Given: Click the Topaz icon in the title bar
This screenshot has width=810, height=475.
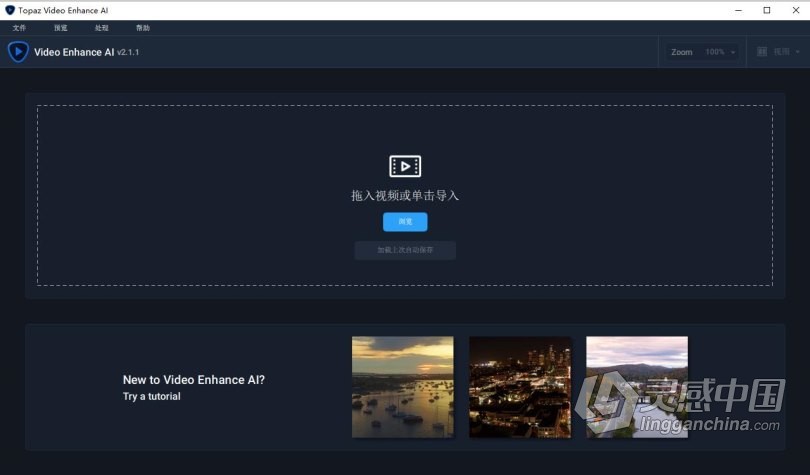Looking at the screenshot, I should click(x=10, y=10).
